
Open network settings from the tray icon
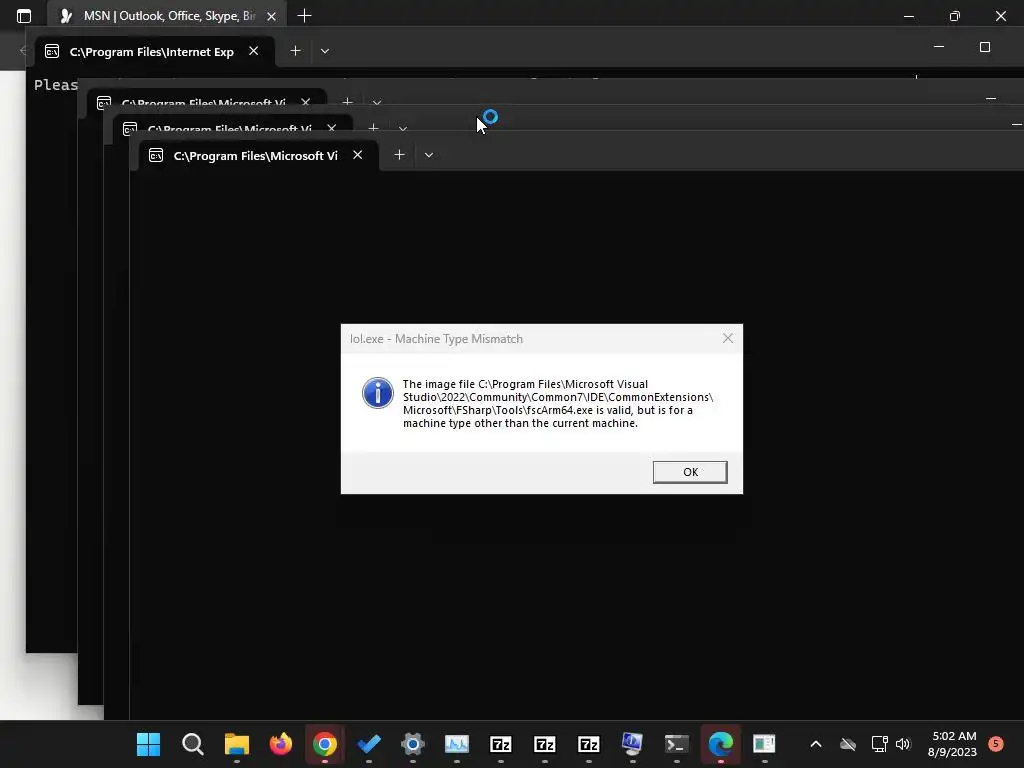coord(879,744)
